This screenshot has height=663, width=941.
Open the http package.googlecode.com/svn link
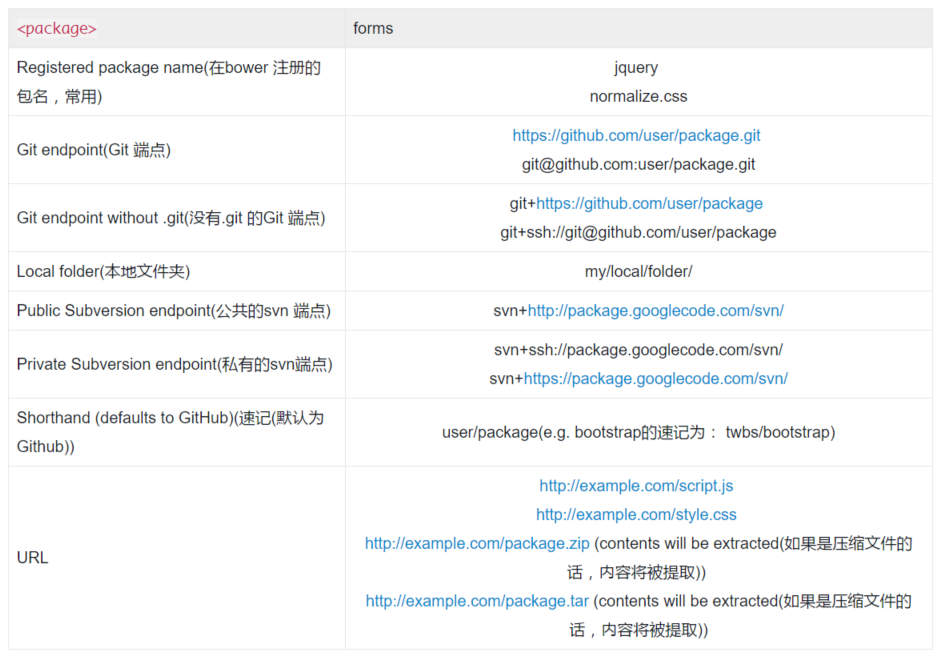click(655, 310)
